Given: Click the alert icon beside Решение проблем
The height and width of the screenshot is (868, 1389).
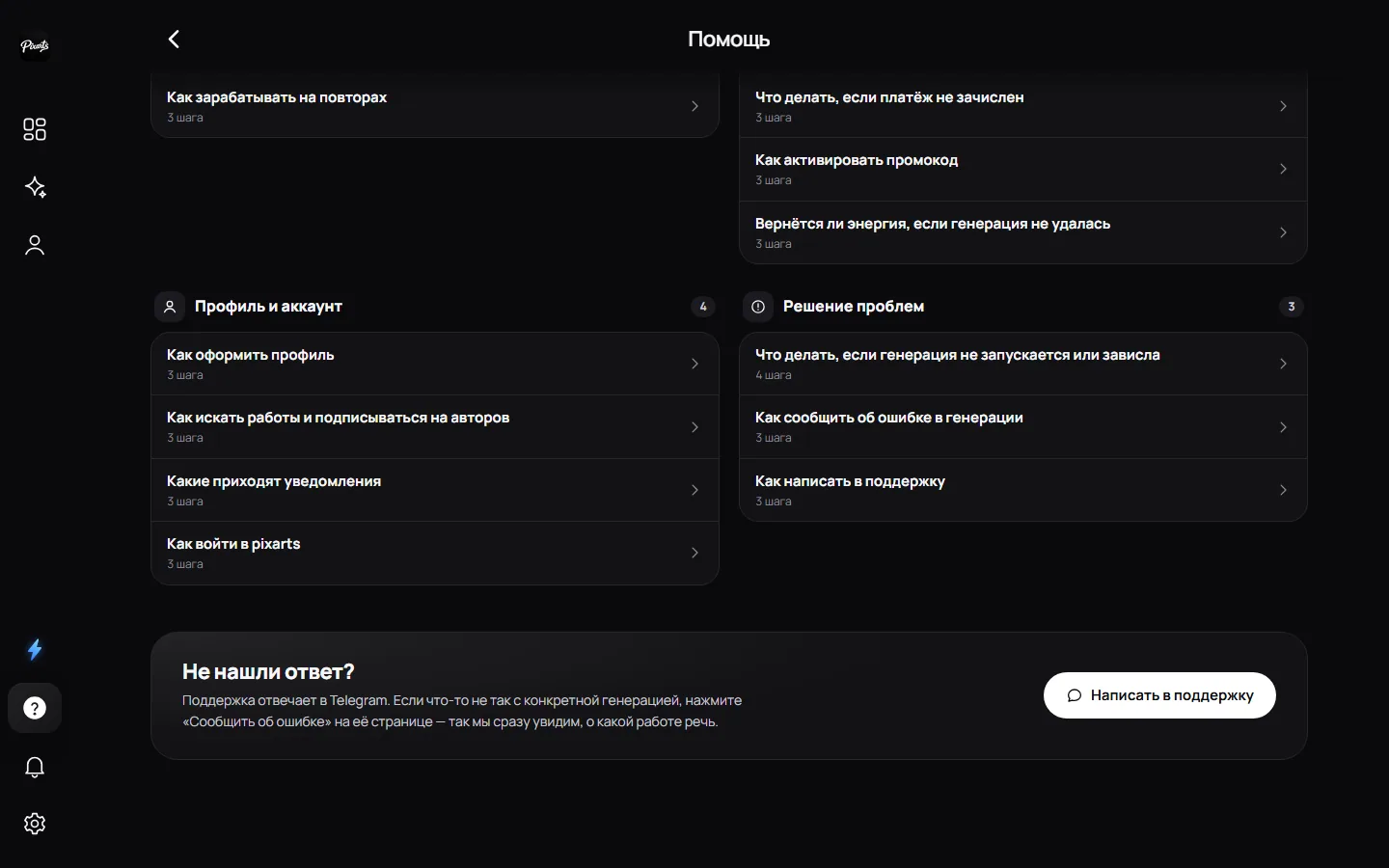Looking at the screenshot, I should (x=758, y=307).
